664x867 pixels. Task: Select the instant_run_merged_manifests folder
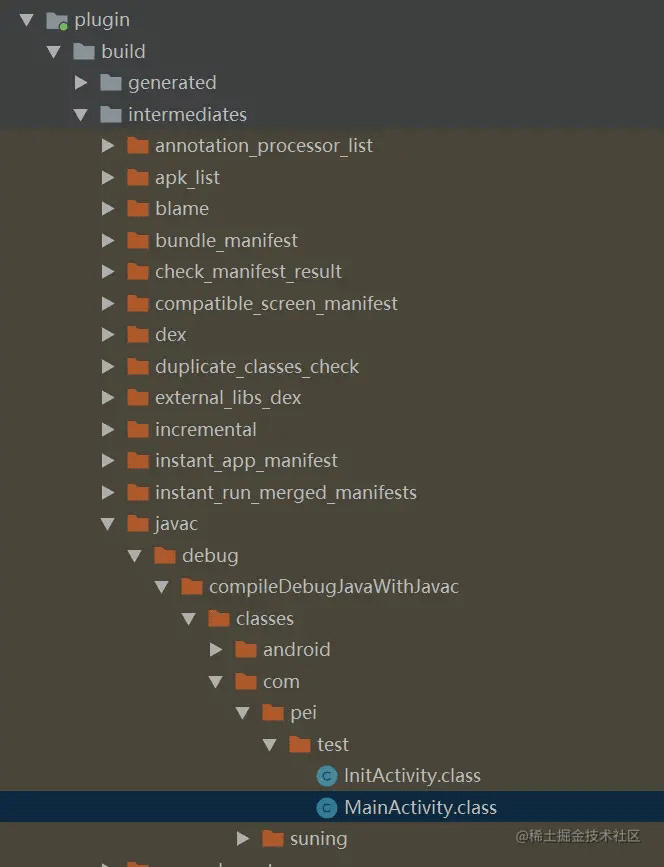click(x=285, y=493)
